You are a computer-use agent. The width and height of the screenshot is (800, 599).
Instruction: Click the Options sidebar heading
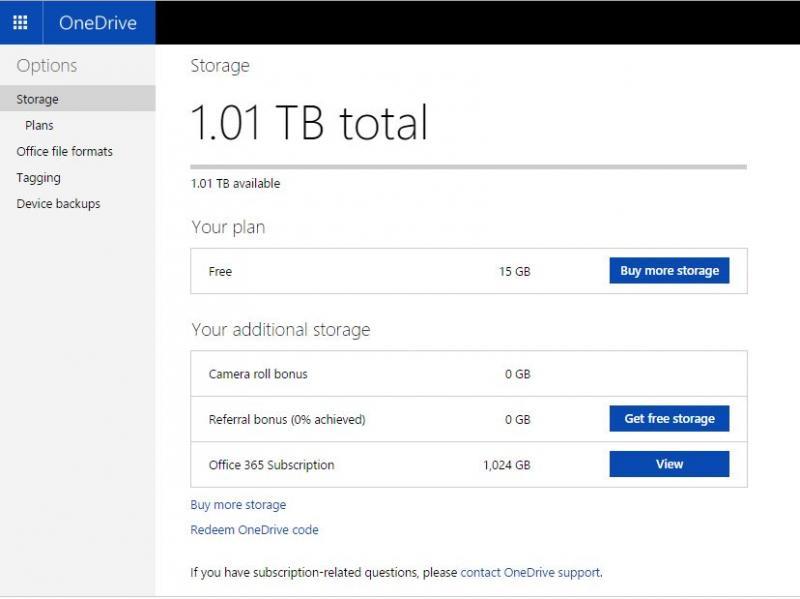pyautogui.click(x=47, y=66)
